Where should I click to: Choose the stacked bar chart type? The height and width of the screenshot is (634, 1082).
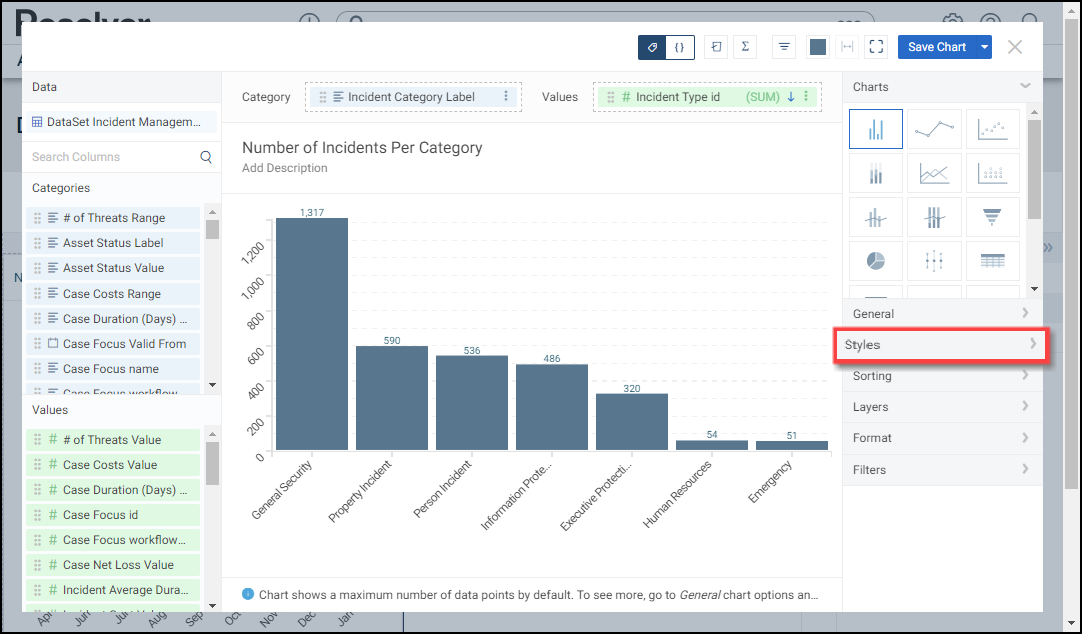[875, 174]
